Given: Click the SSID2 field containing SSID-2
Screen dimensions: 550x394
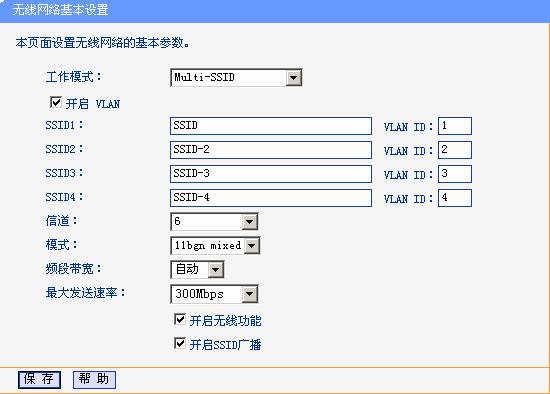Looking at the screenshot, I should point(271,150).
